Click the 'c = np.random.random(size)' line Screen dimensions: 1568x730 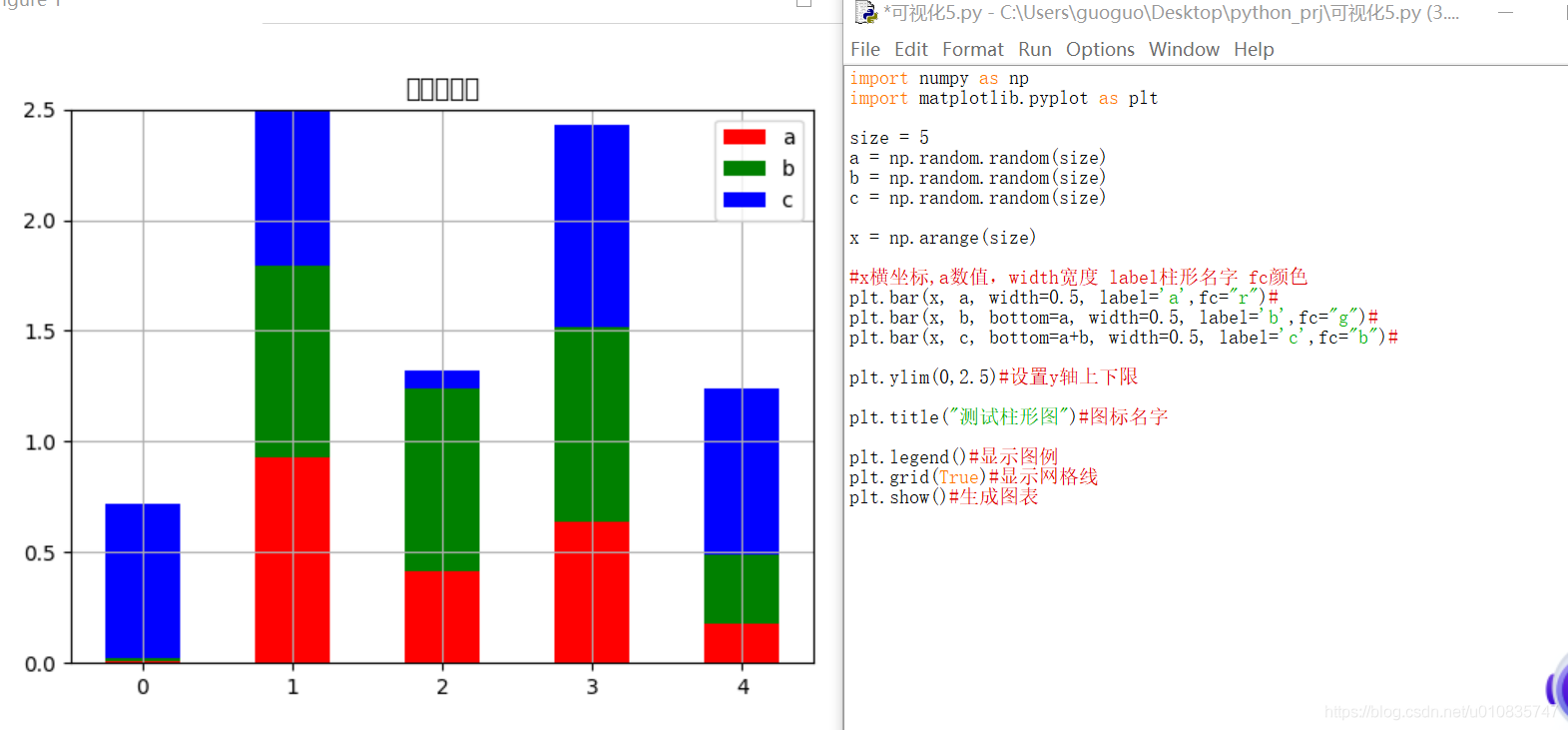(978, 198)
